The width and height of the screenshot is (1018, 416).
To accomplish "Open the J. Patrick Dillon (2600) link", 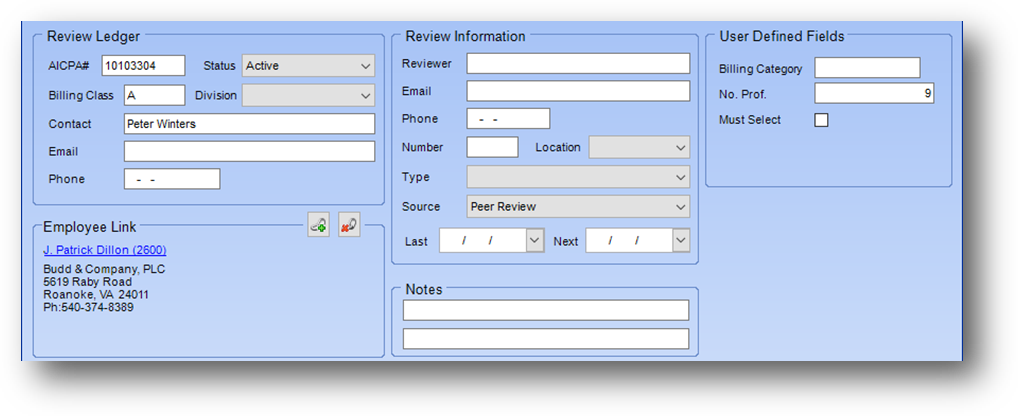I will [105, 250].
